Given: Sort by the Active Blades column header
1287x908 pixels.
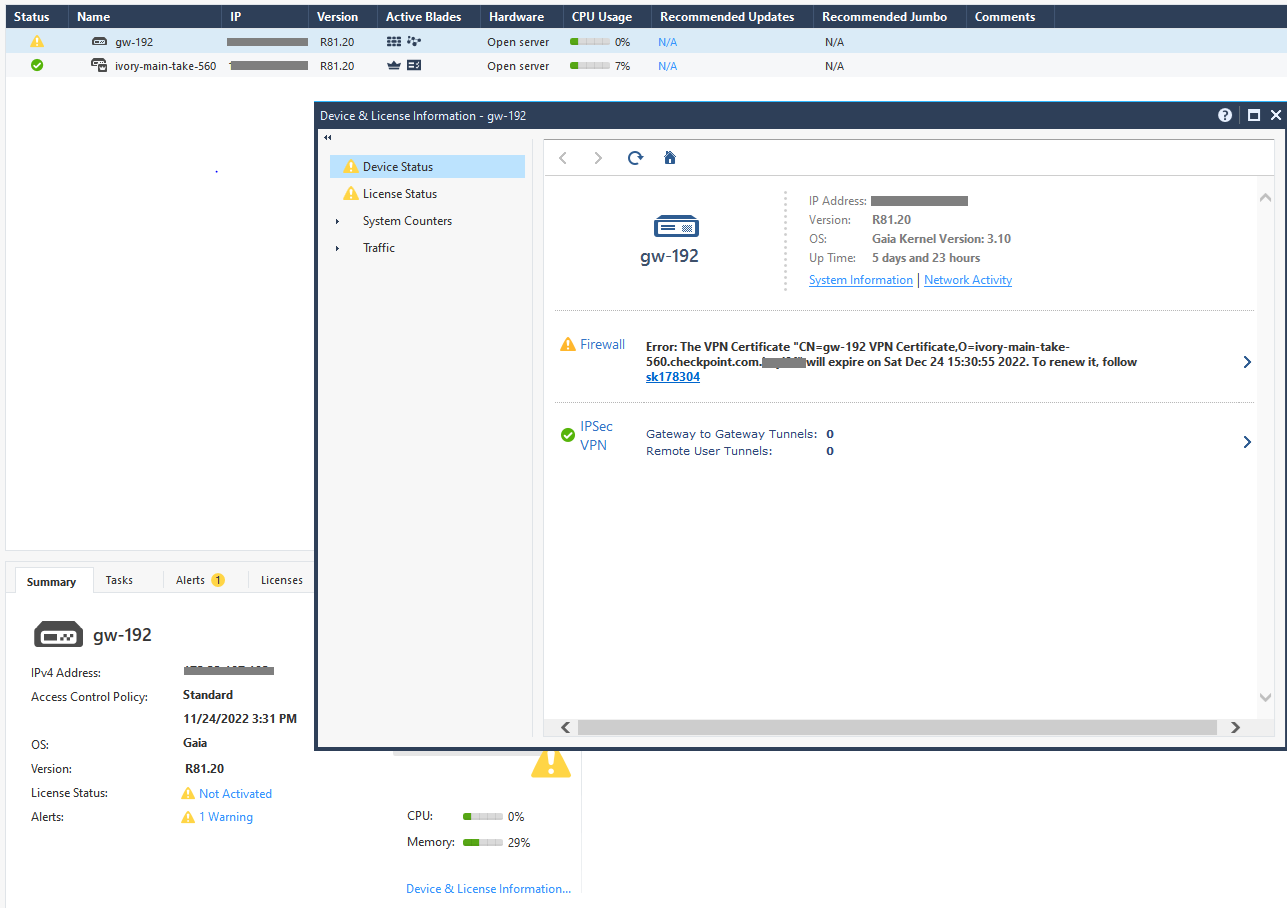Looking at the screenshot, I should [x=429, y=17].
